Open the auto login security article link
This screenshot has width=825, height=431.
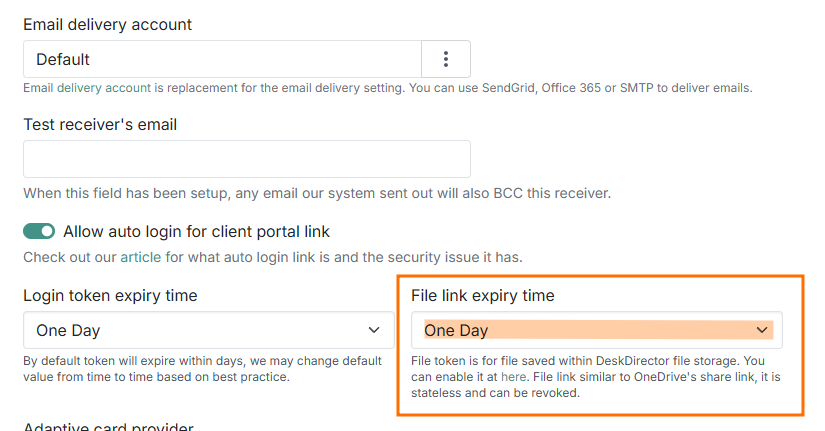point(140,257)
